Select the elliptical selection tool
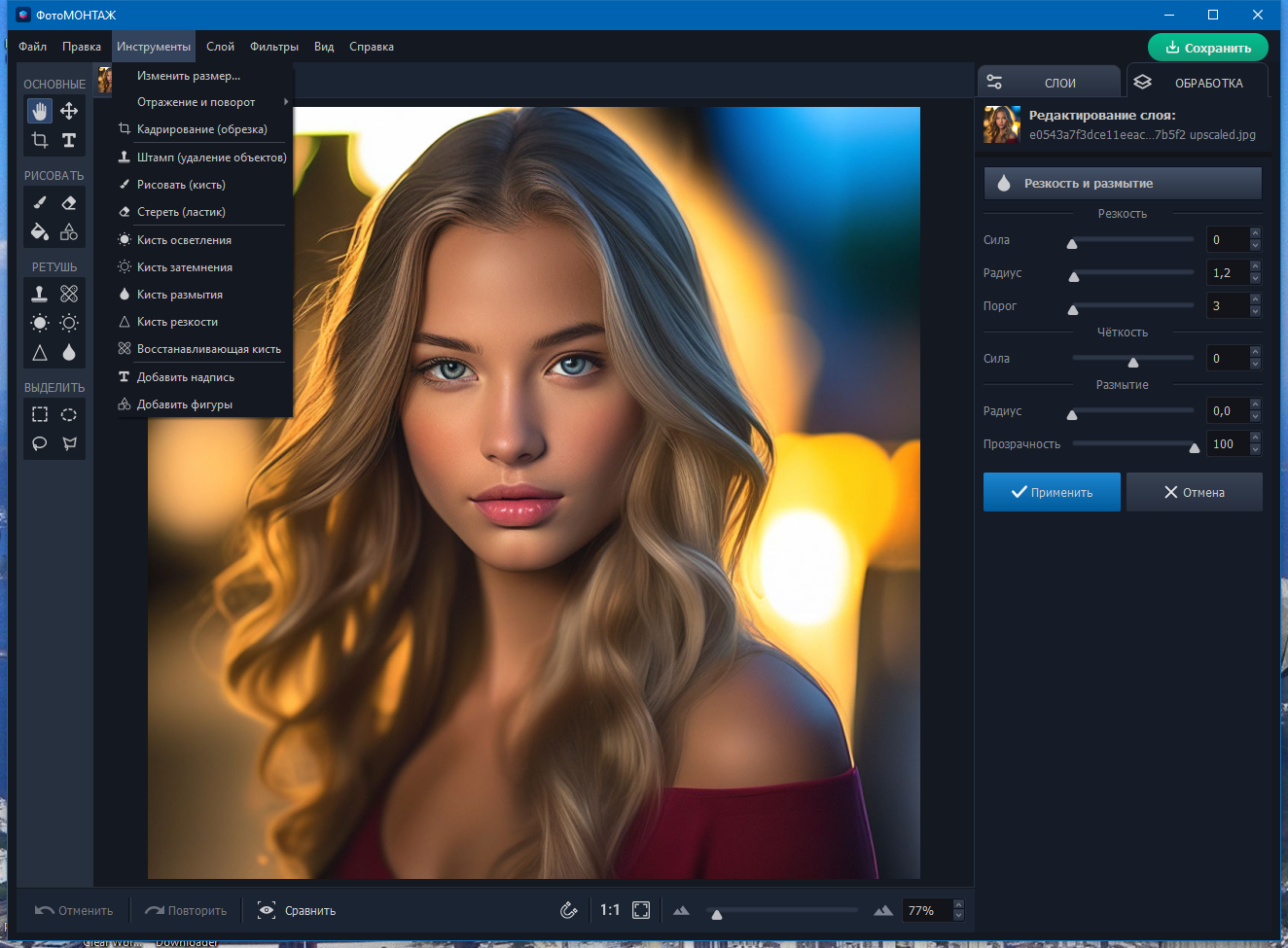Image resolution: width=1288 pixels, height=948 pixels. [x=69, y=414]
